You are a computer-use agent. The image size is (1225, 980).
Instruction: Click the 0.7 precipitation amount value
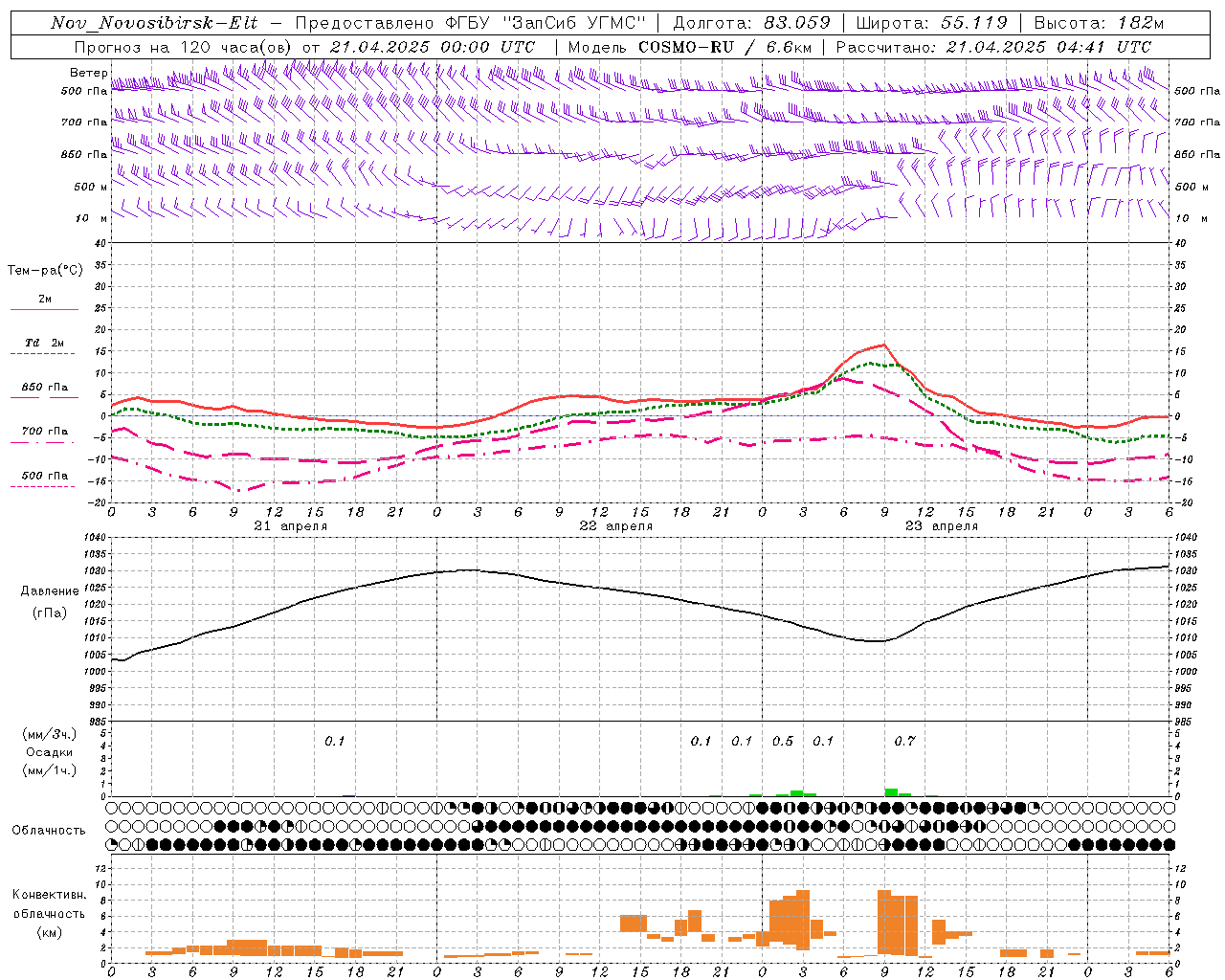[x=904, y=741]
